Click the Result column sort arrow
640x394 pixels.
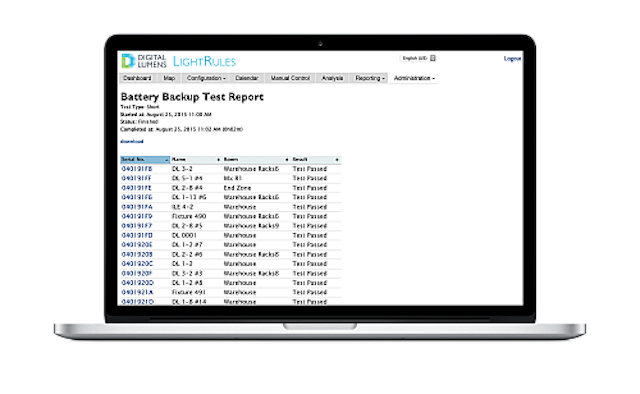coord(337,160)
